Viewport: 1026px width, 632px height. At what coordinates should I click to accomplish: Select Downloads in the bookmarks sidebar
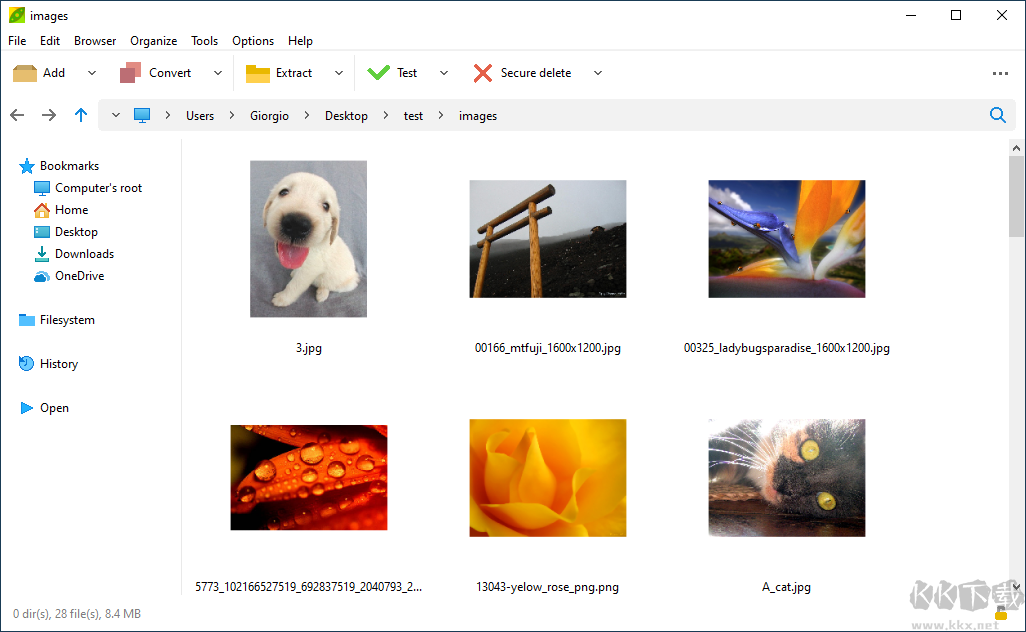84,254
